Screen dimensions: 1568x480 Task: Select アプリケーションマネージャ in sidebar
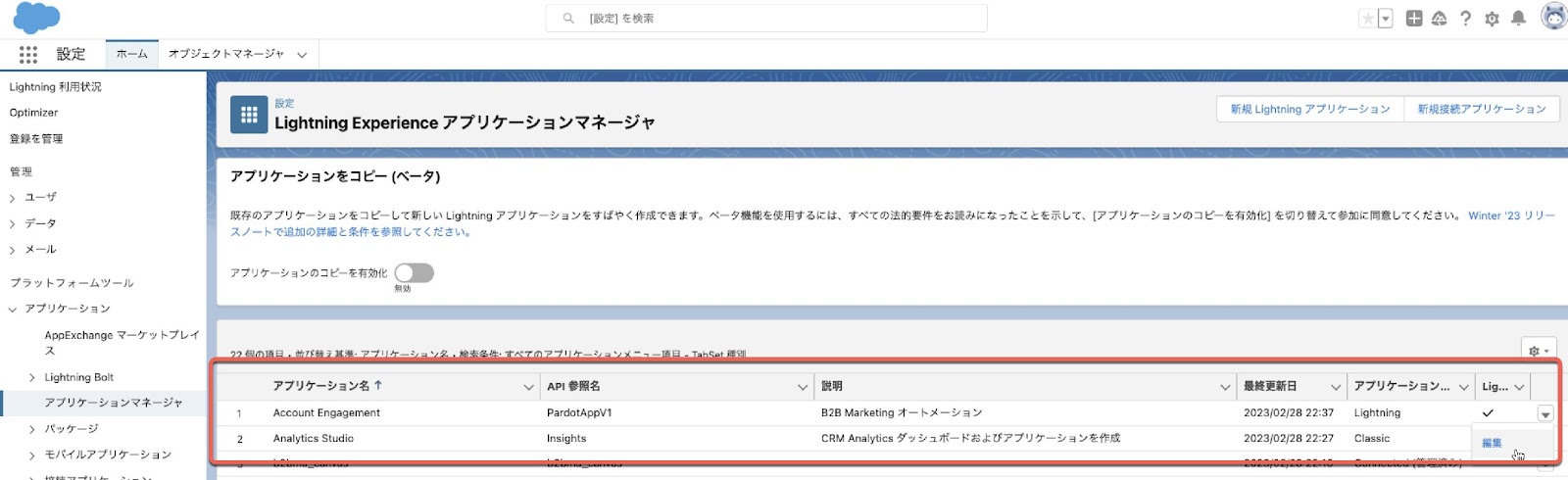pos(114,403)
